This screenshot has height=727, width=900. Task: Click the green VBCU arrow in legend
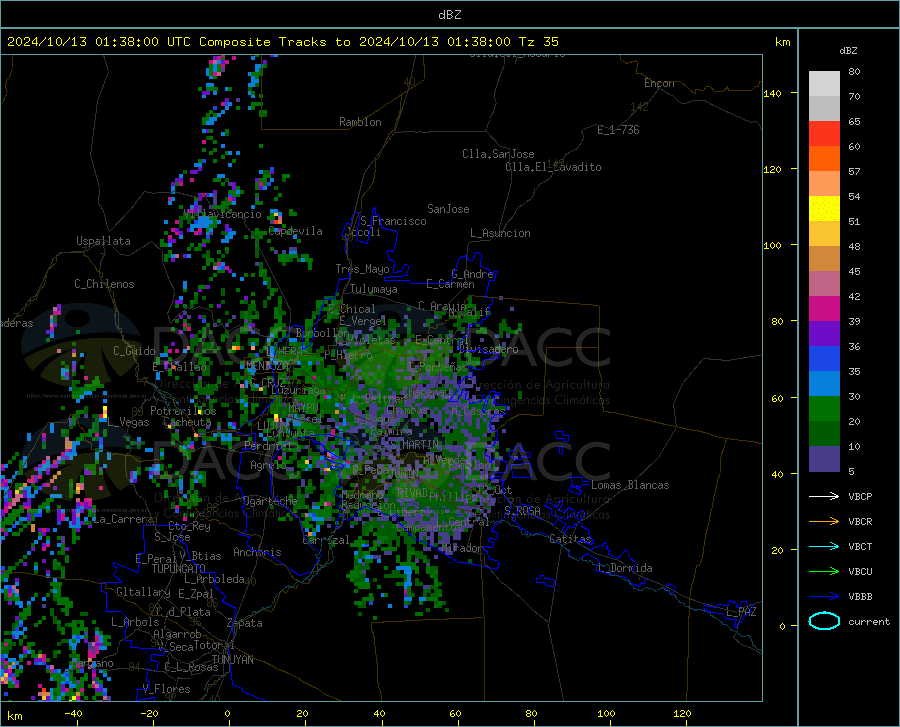(x=824, y=572)
